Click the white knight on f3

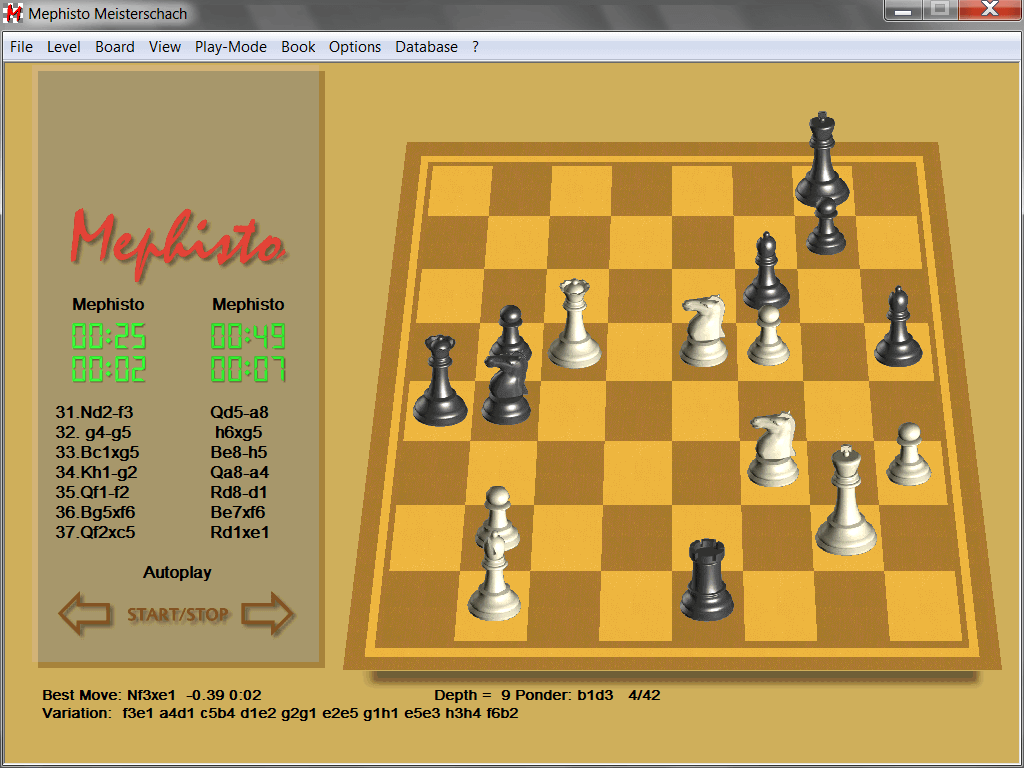(773, 449)
